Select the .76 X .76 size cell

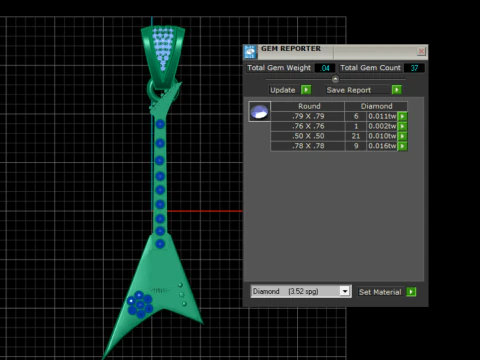click(308, 126)
